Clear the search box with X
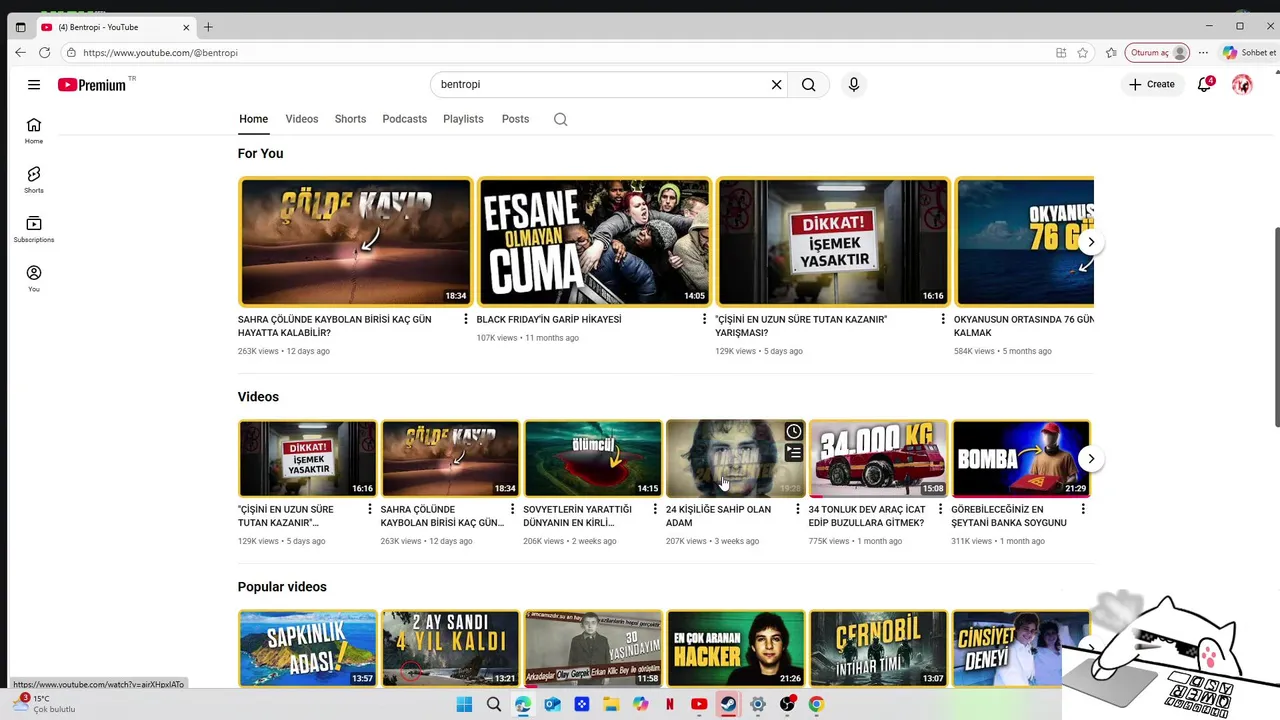1280x720 pixels. tap(776, 85)
